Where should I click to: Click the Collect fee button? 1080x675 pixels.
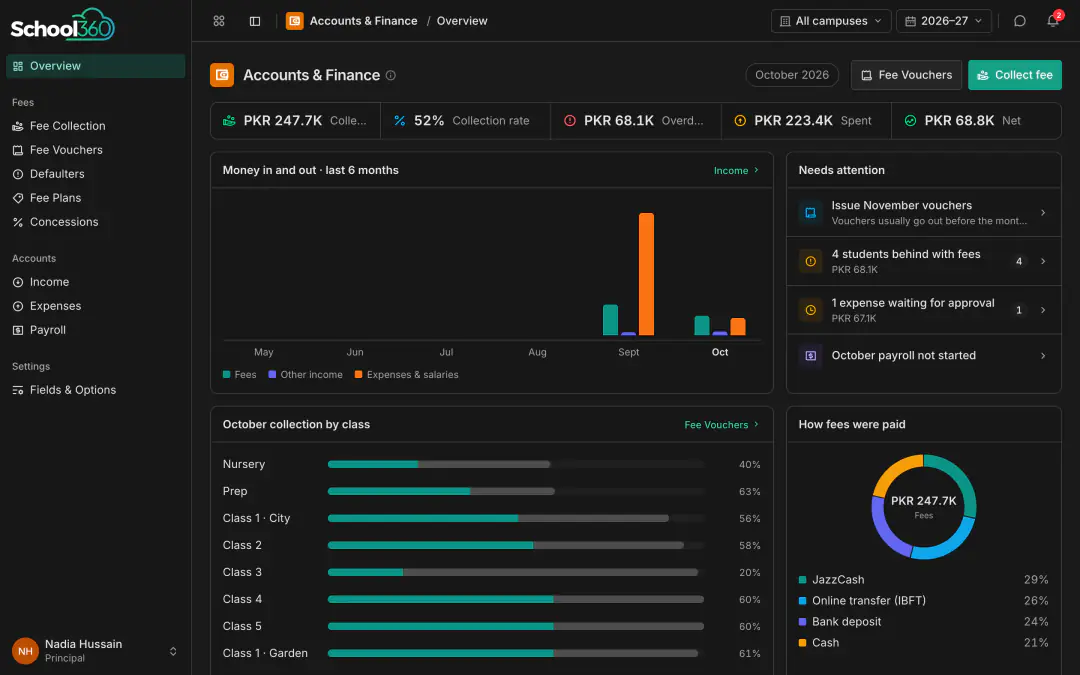(x=1015, y=75)
